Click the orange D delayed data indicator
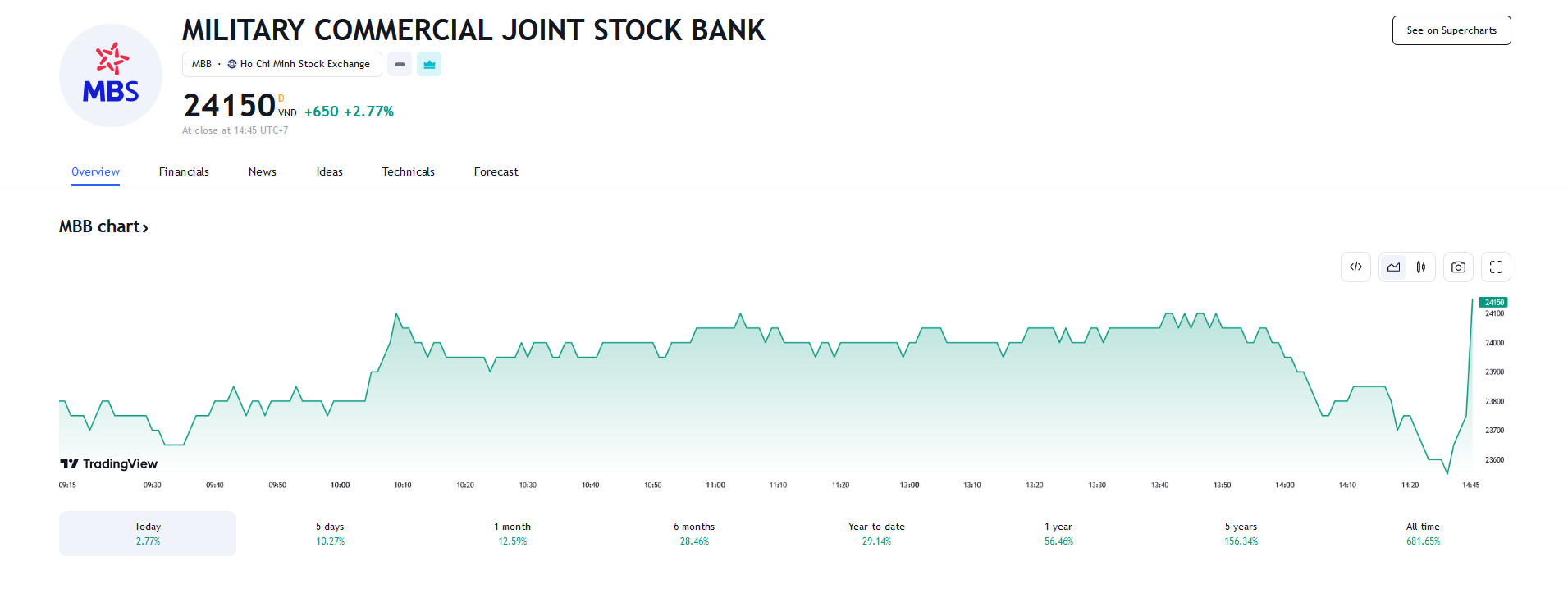 click(x=281, y=98)
